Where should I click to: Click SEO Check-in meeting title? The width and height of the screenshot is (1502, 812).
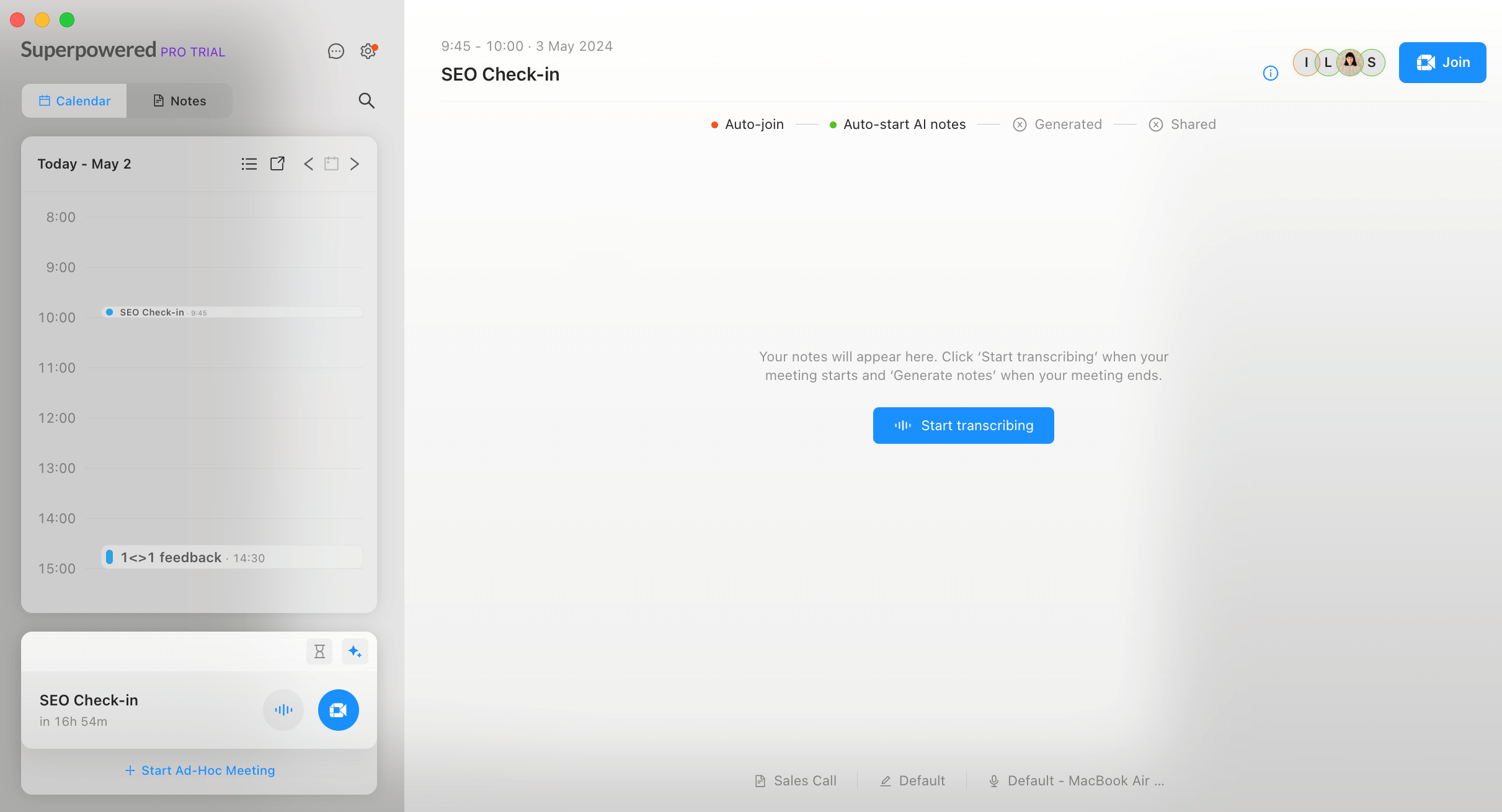coord(500,74)
